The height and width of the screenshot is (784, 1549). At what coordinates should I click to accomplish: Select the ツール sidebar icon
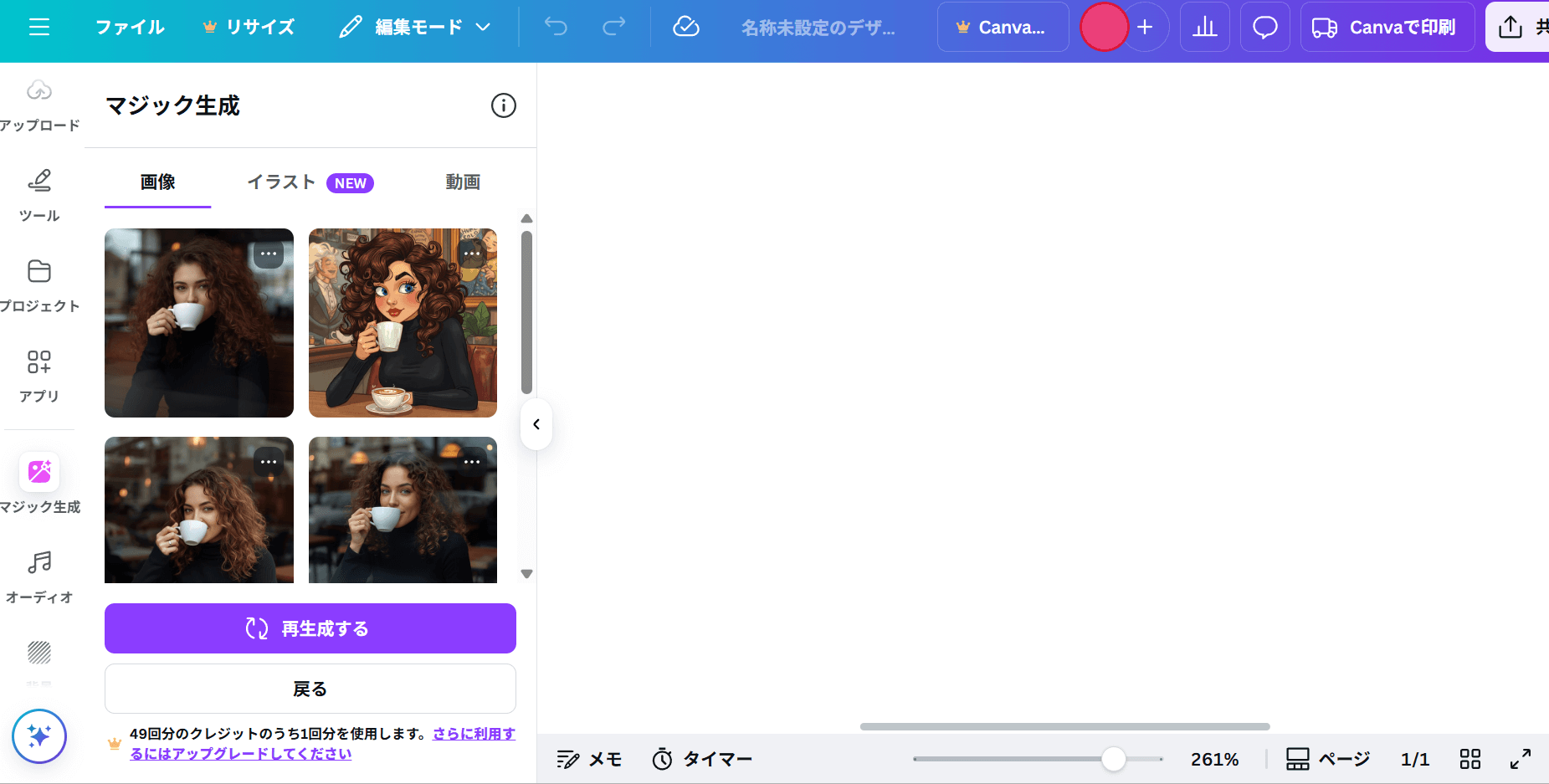pyautogui.click(x=38, y=194)
